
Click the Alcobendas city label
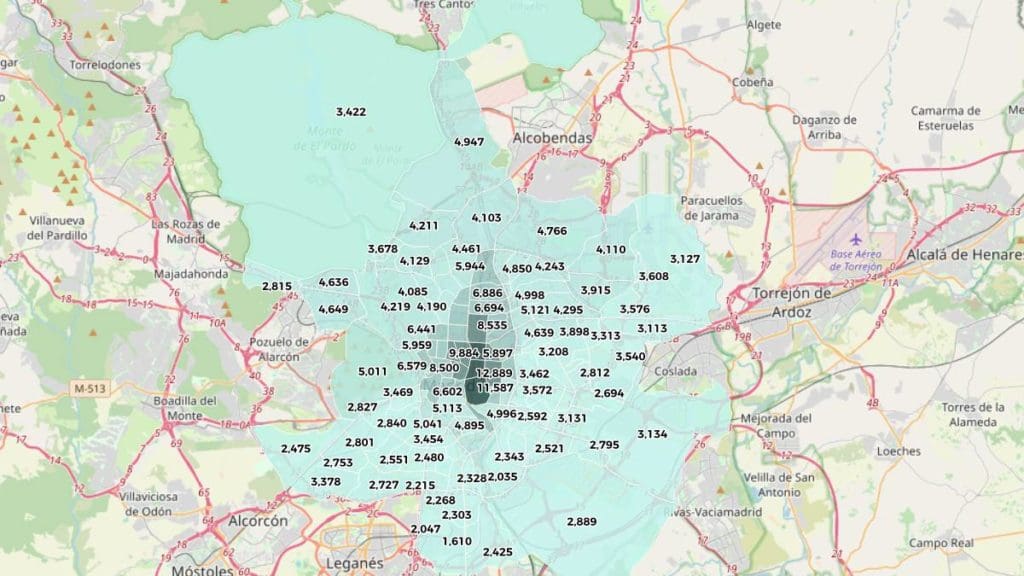click(x=552, y=138)
